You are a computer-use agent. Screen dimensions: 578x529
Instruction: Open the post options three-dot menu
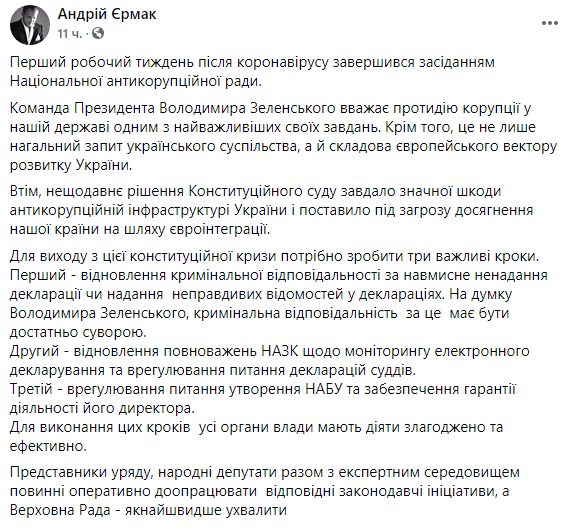pyautogui.click(x=550, y=24)
